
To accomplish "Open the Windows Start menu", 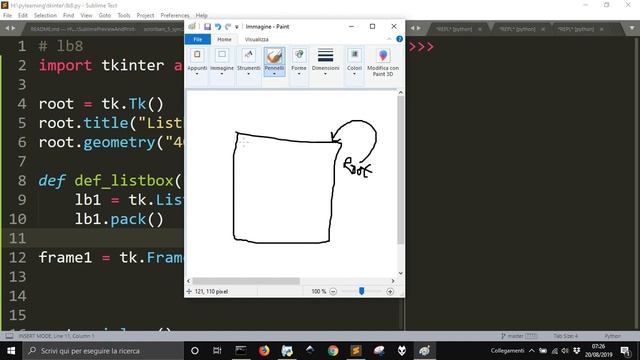I will (x=11, y=351).
